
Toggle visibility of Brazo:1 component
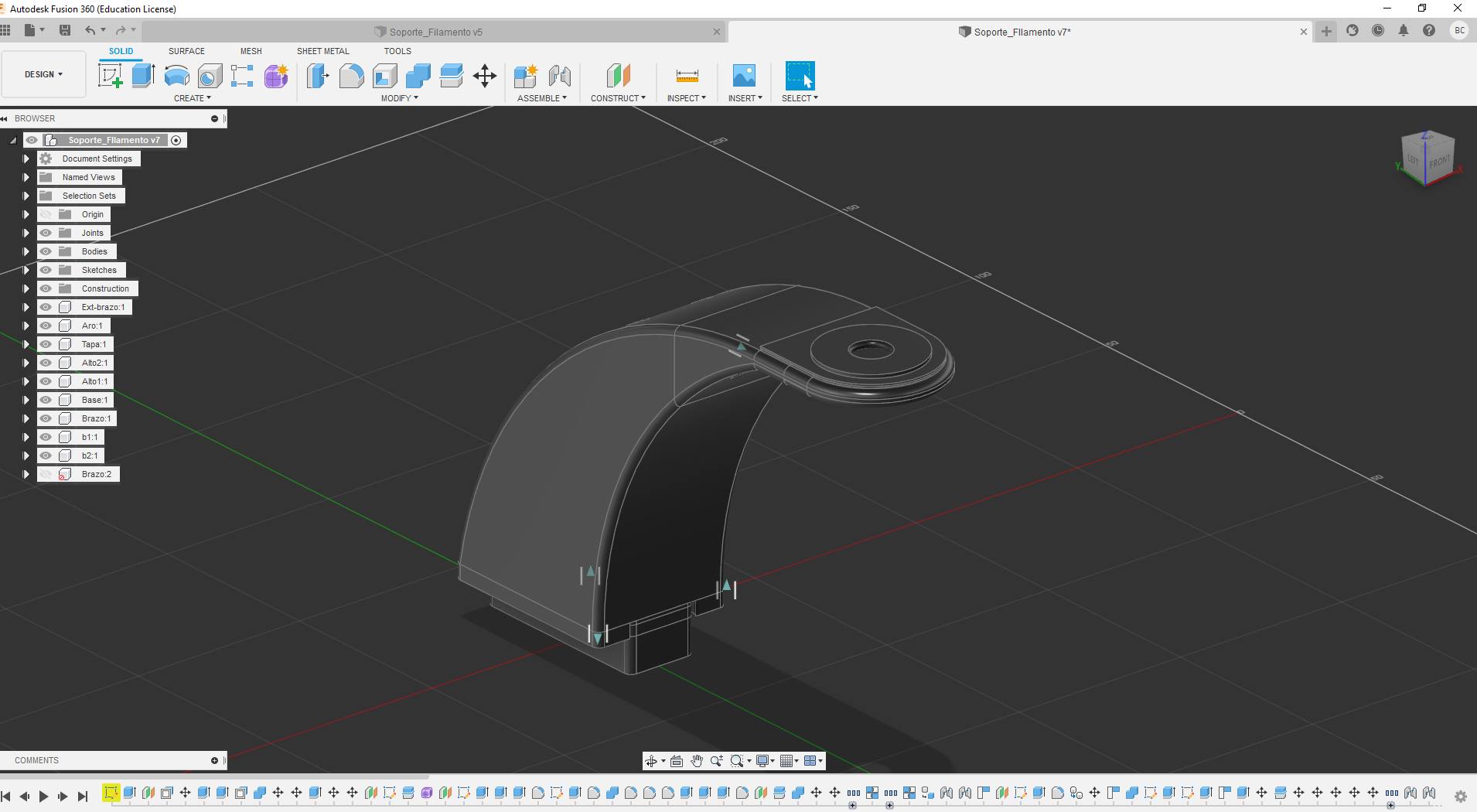coord(46,418)
